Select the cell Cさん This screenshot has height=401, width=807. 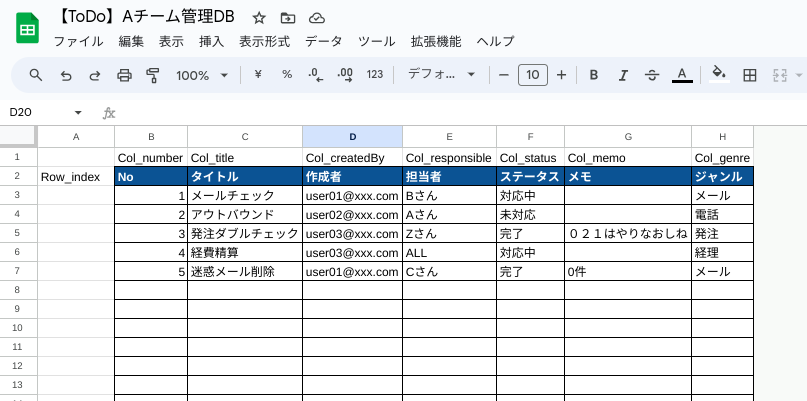tap(449, 272)
